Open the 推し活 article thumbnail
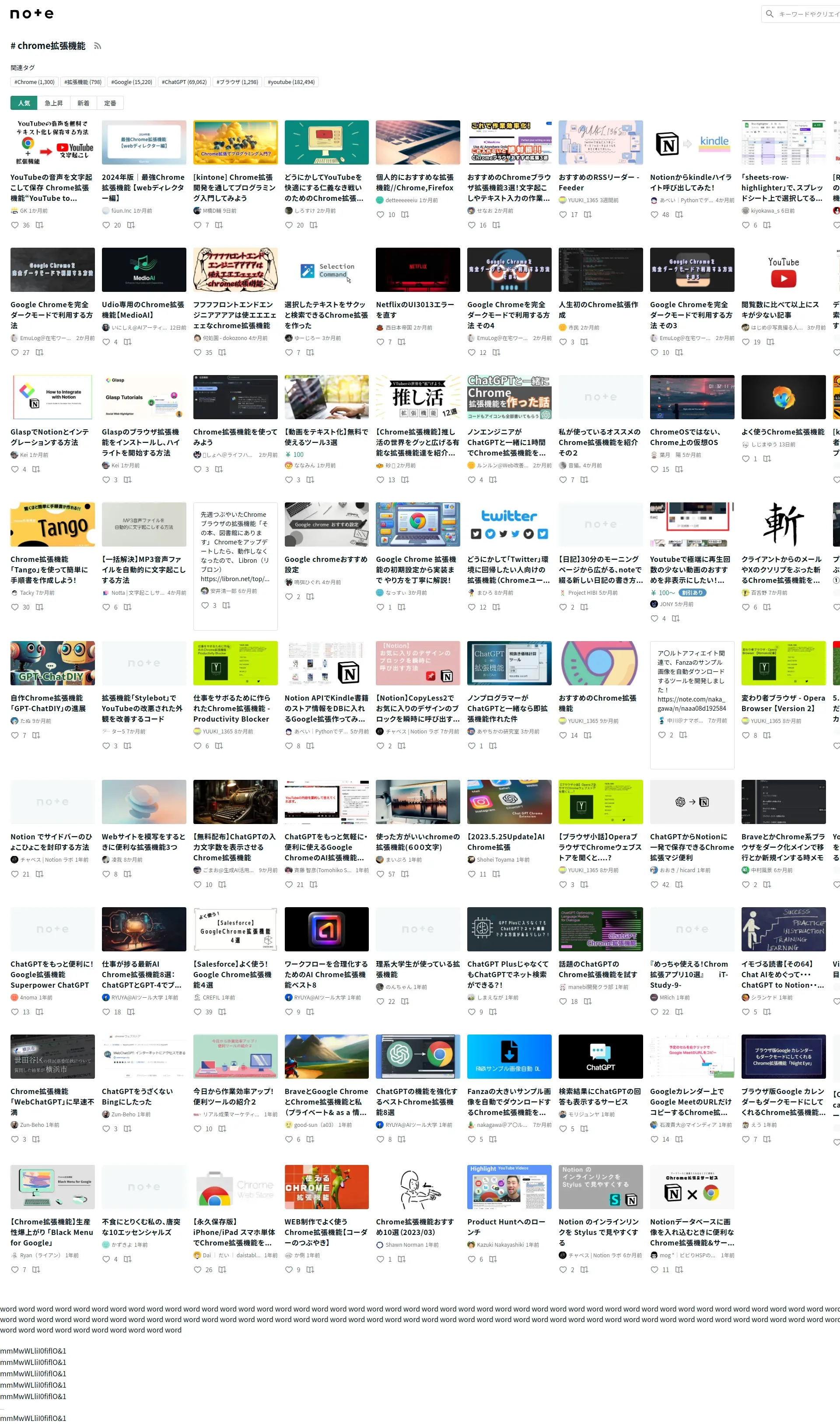The width and height of the screenshot is (840, 1424). [x=418, y=397]
